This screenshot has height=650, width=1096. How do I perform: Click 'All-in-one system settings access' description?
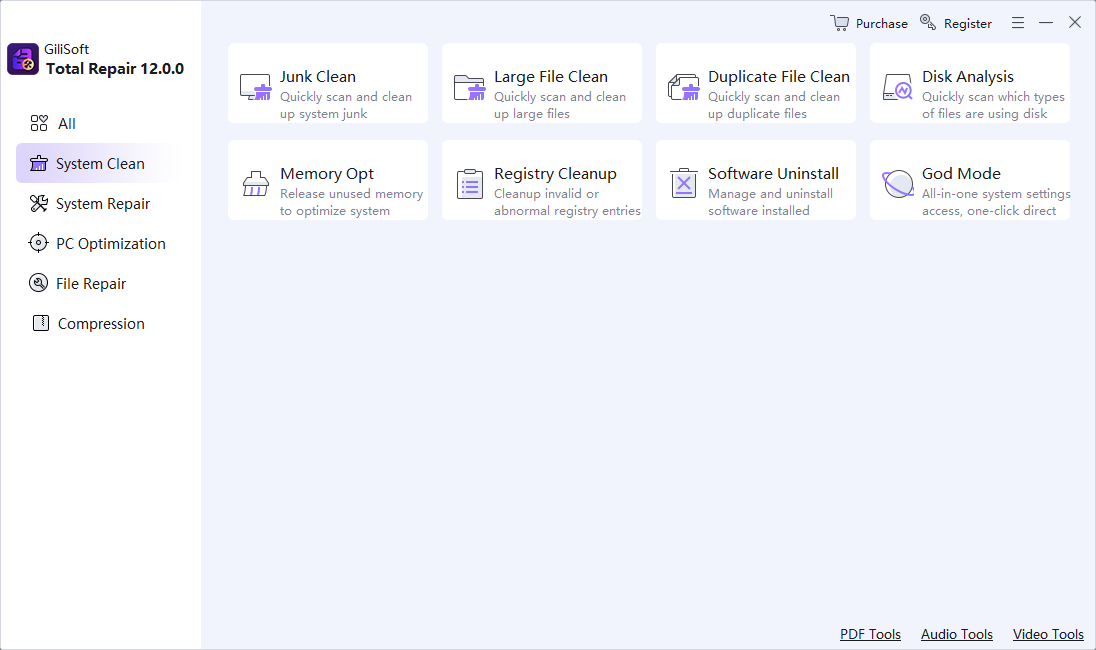[996, 202]
